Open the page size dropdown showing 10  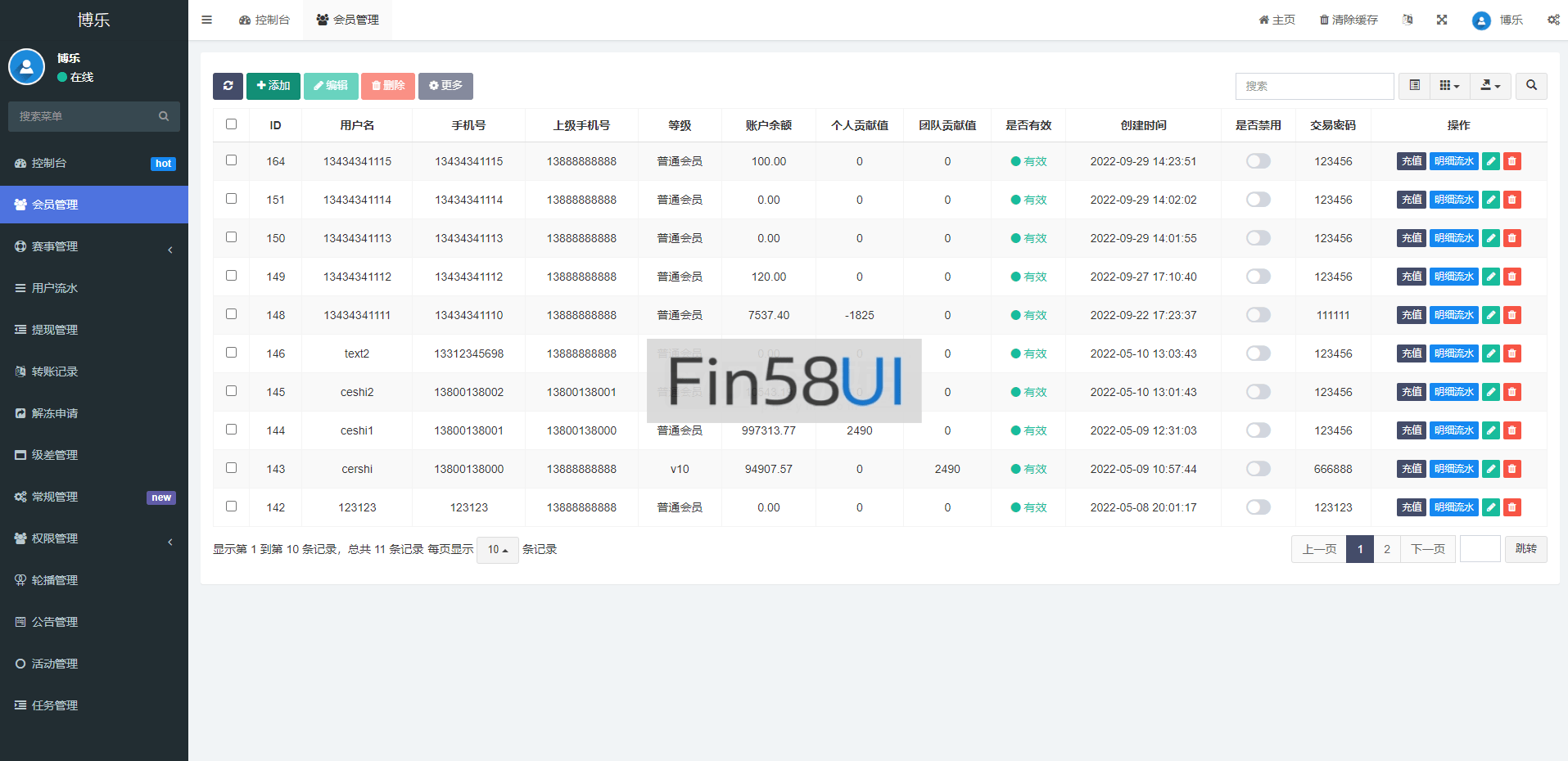point(497,550)
